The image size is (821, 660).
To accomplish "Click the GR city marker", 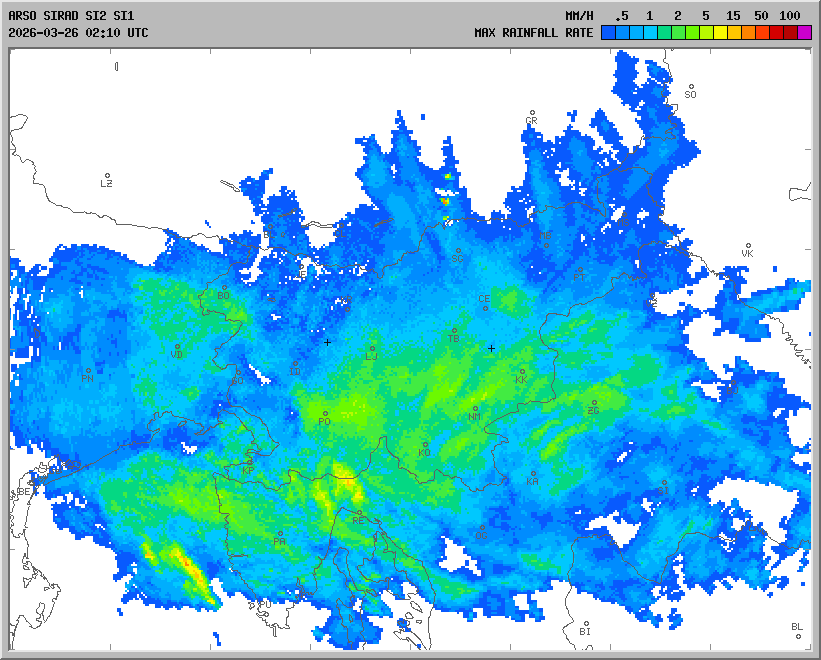I will coord(532,113).
